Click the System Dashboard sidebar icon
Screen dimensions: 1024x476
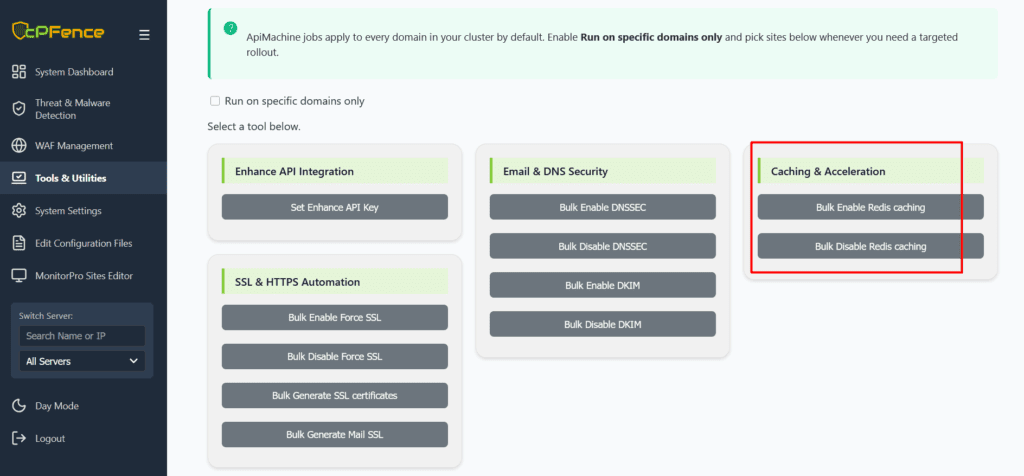(x=18, y=72)
